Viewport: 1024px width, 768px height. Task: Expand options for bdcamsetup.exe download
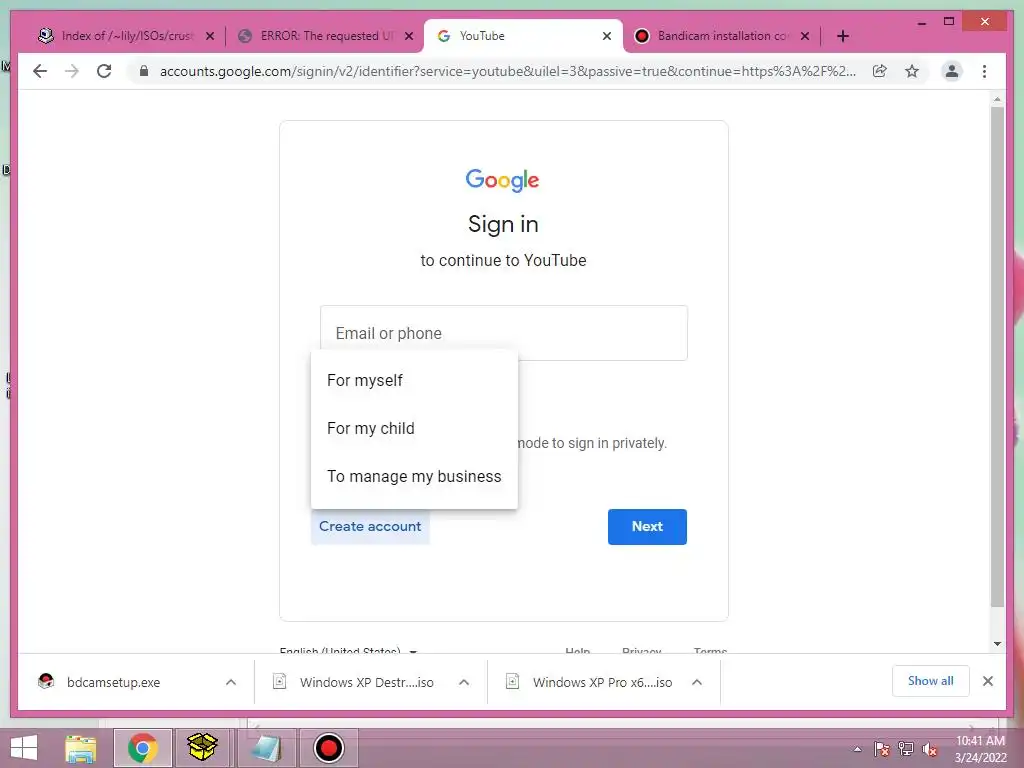[x=231, y=682]
